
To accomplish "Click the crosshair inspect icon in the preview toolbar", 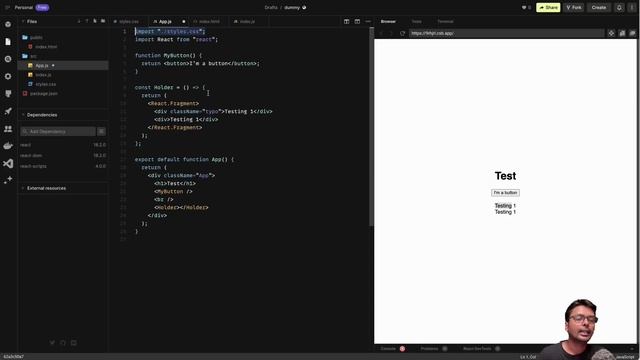I will click(611, 33).
